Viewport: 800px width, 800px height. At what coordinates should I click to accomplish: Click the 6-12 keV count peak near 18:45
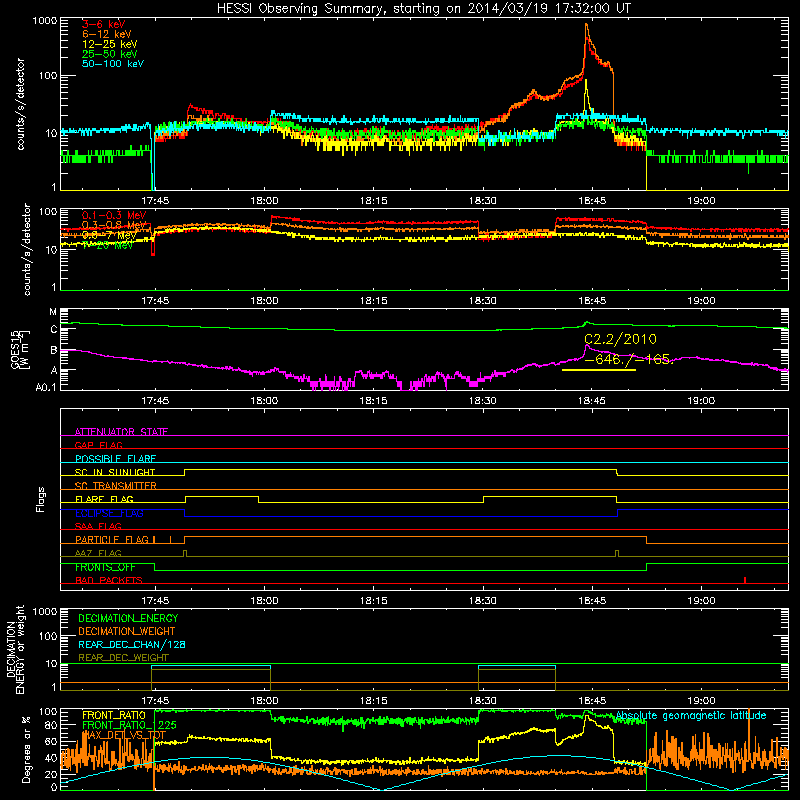[586, 24]
